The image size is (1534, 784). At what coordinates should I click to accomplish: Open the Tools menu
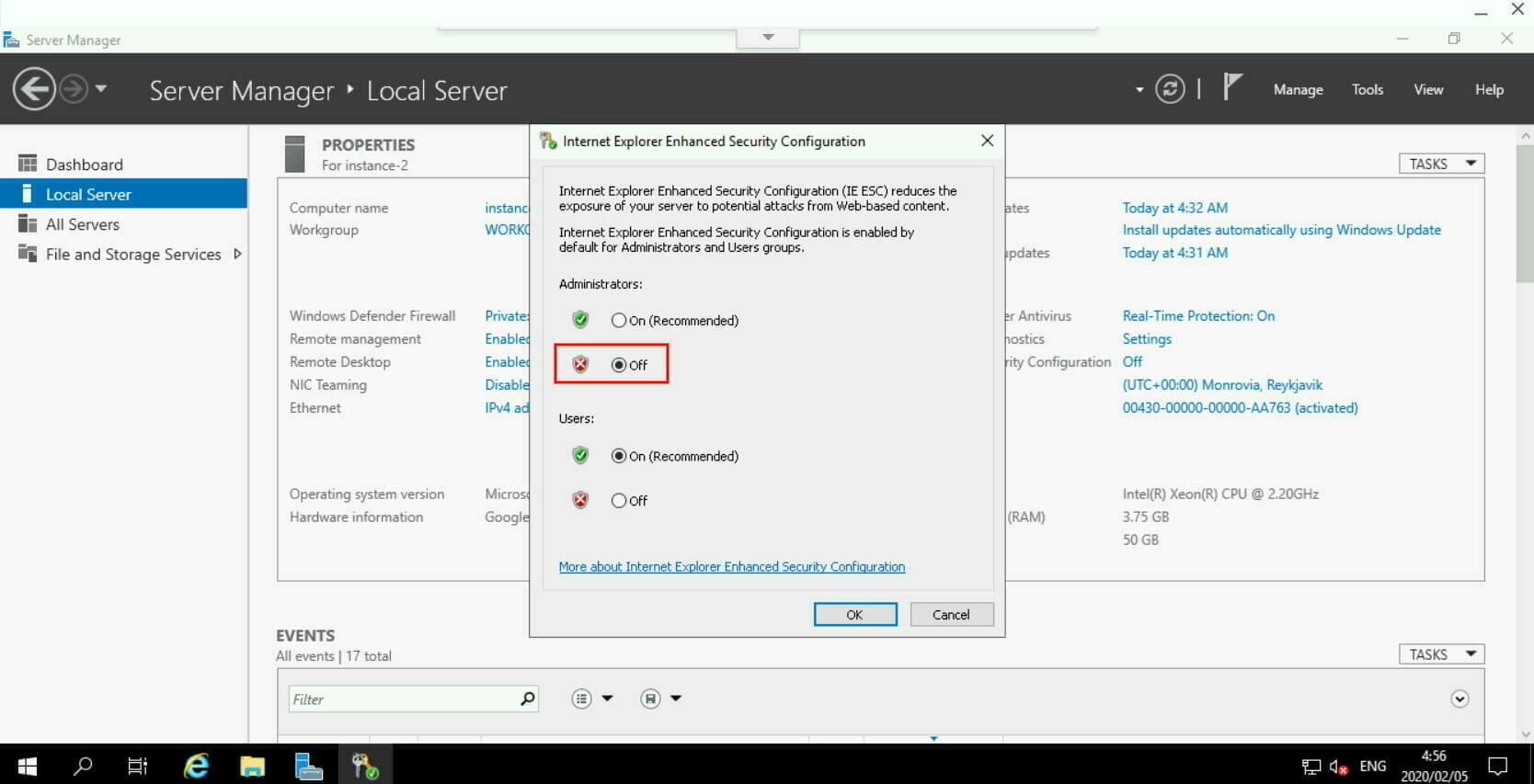pyautogui.click(x=1367, y=89)
